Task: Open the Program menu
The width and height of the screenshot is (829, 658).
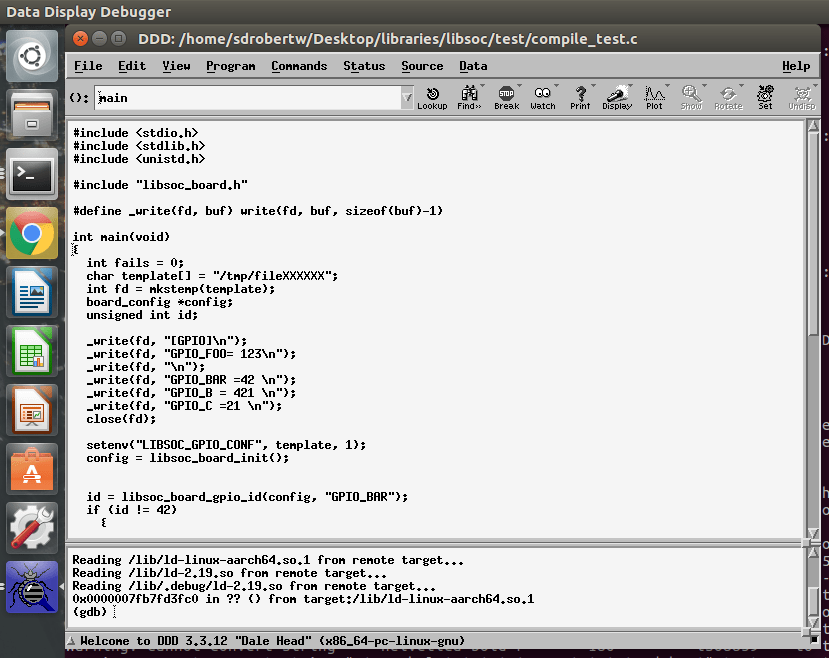Action: [x=230, y=66]
